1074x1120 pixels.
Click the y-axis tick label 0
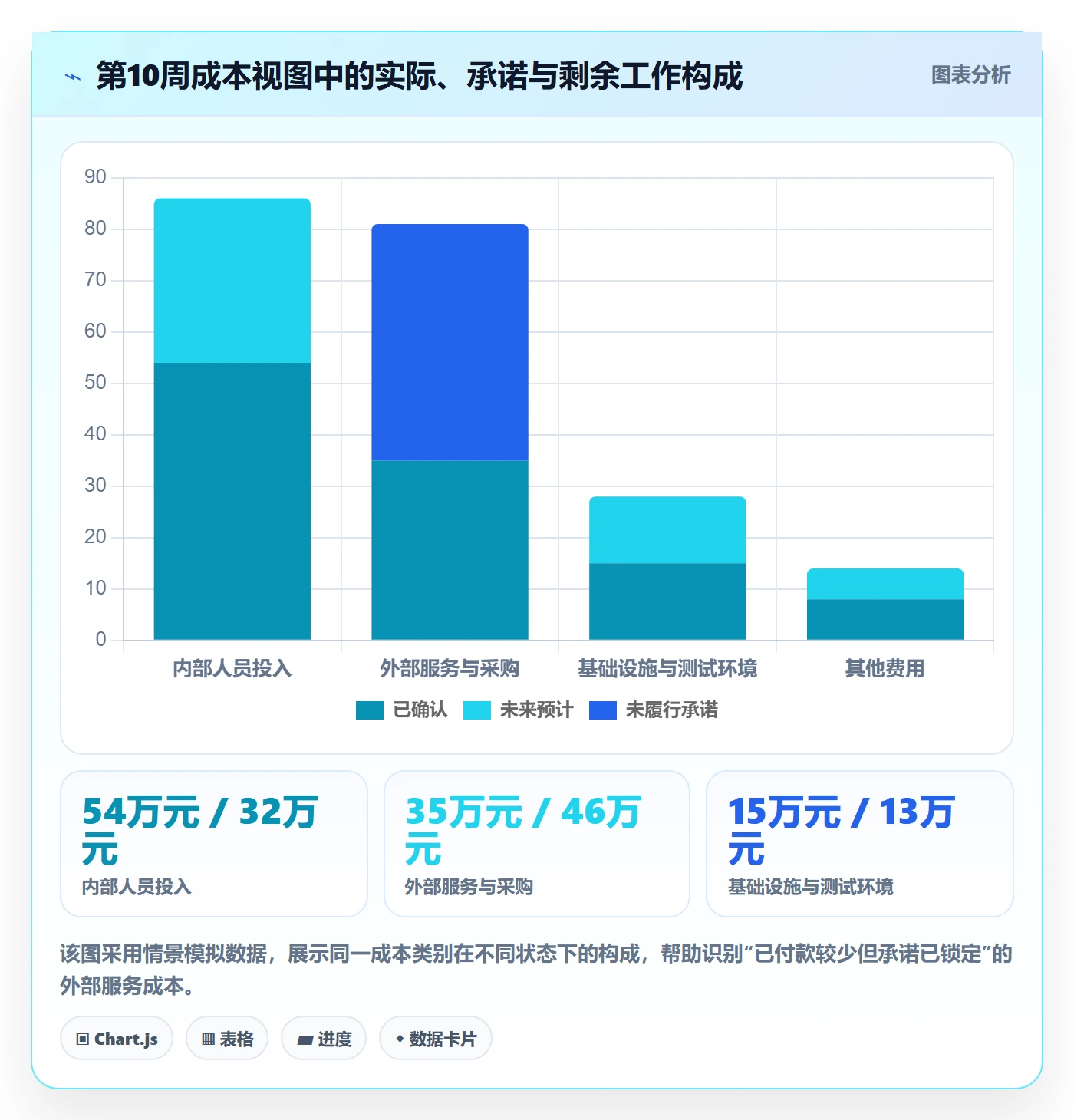click(x=101, y=640)
